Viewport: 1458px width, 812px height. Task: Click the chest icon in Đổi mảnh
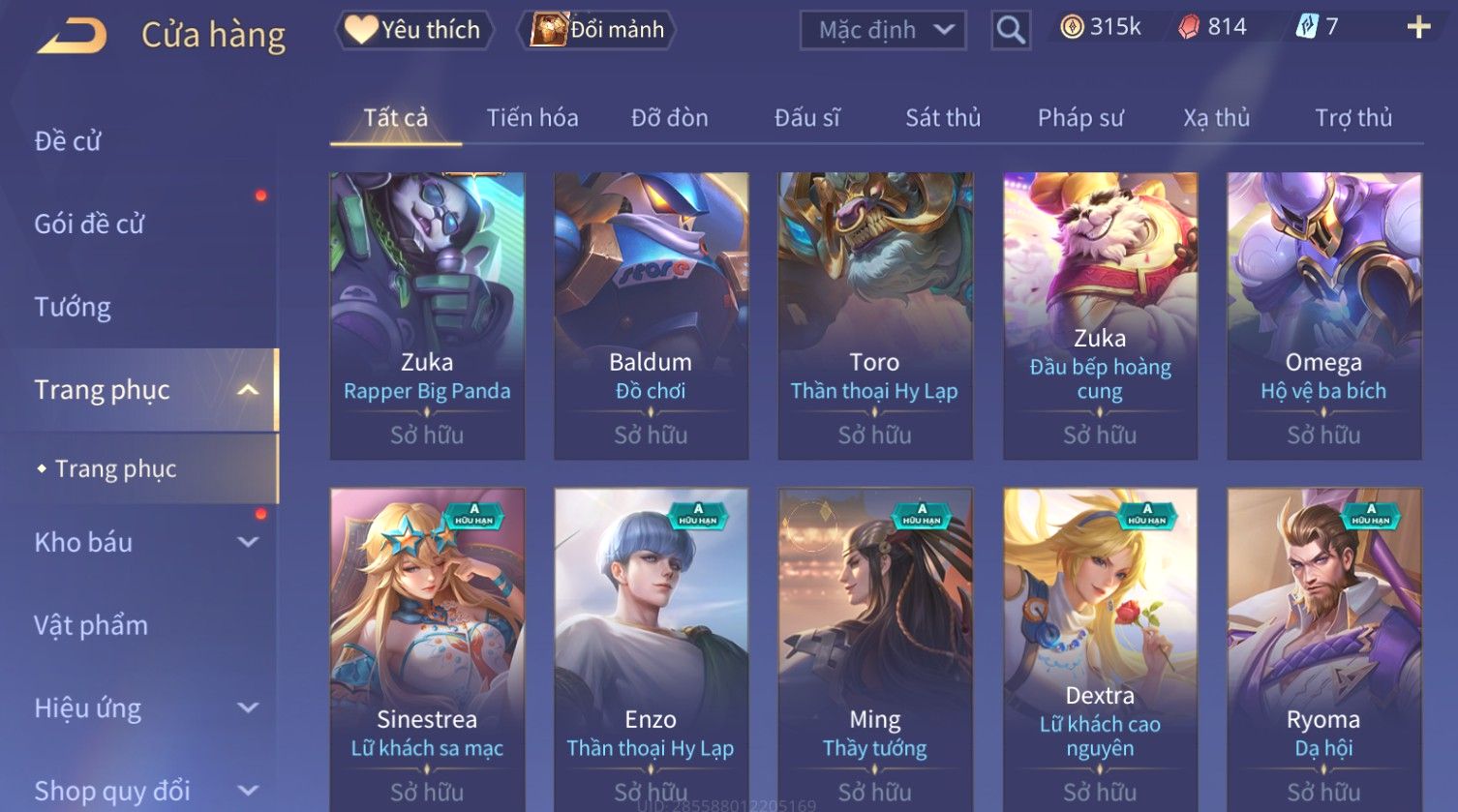[x=549, y=30]
